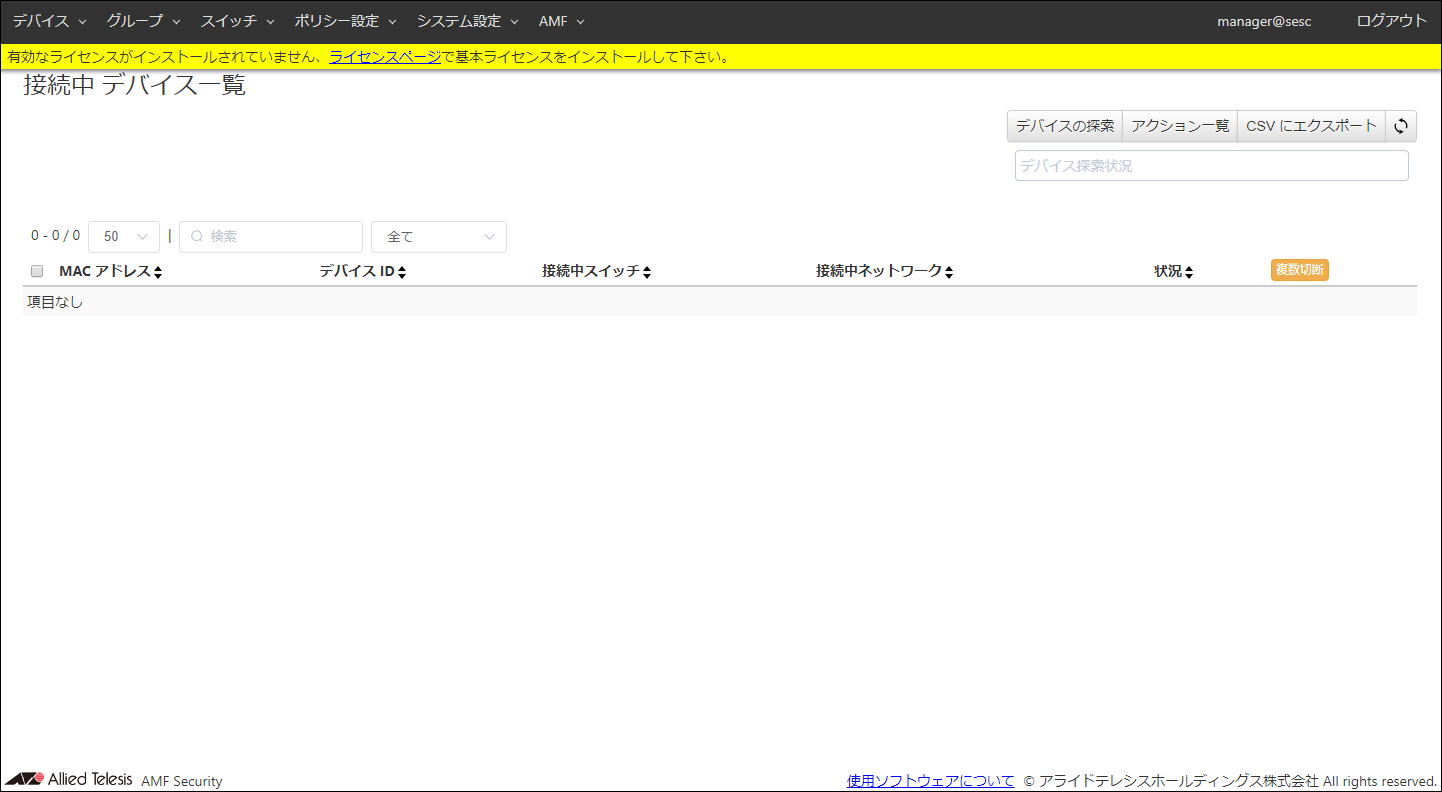1442x792 pixels.
Task: Open the 50 rows-per-page dropdown
Action: point(124,237)
